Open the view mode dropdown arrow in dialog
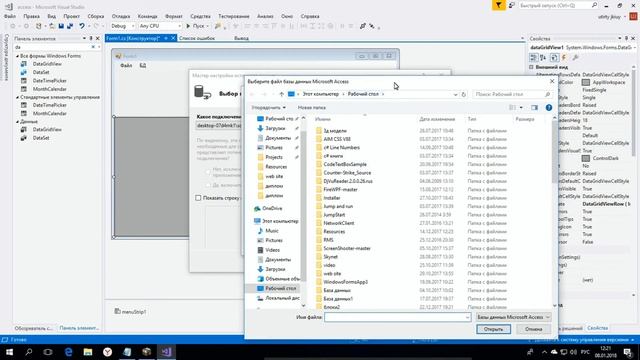The width and height of the screenshot is (640, 360). point(521,107)
